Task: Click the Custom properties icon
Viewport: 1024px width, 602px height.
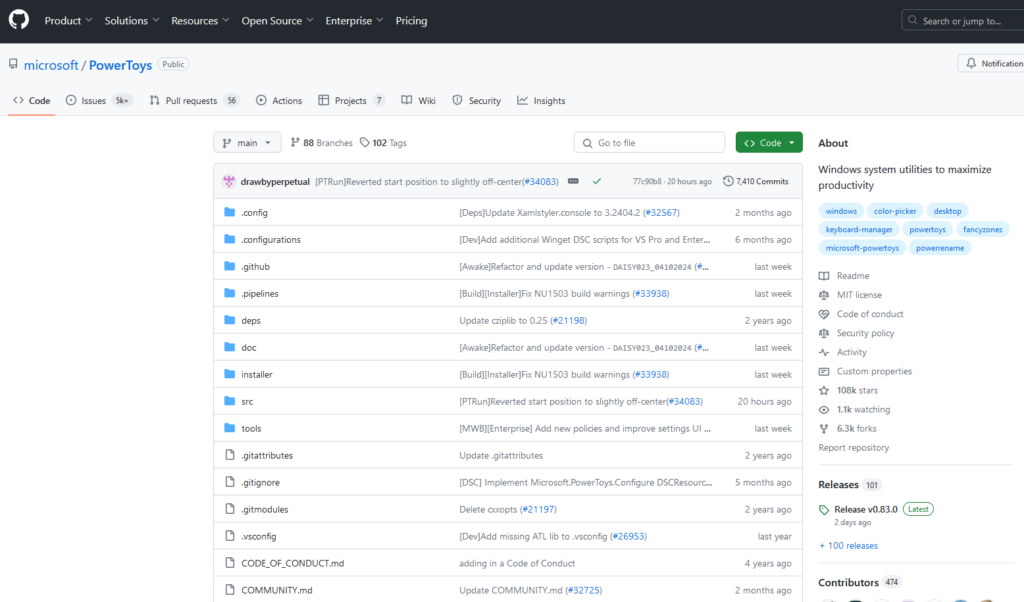Action: (x=824, y=371)
